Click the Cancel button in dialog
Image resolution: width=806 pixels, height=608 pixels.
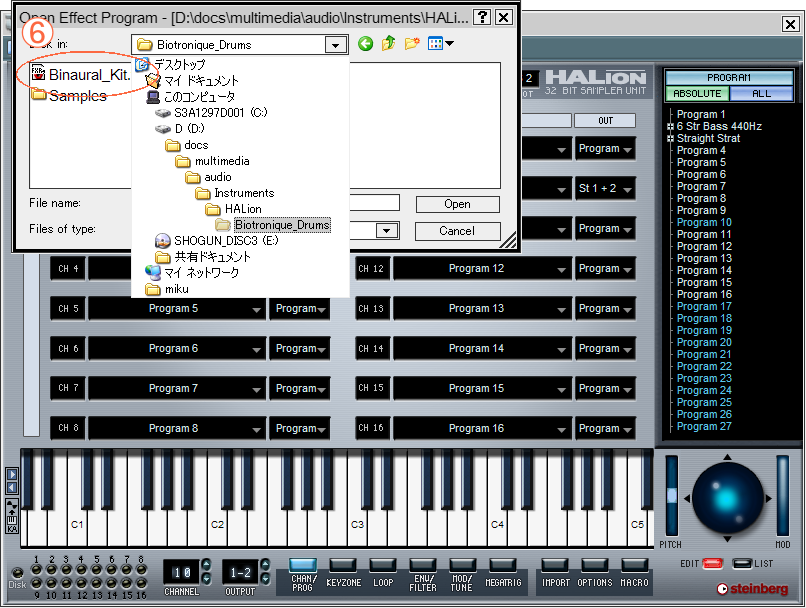(x=457, y=231)
